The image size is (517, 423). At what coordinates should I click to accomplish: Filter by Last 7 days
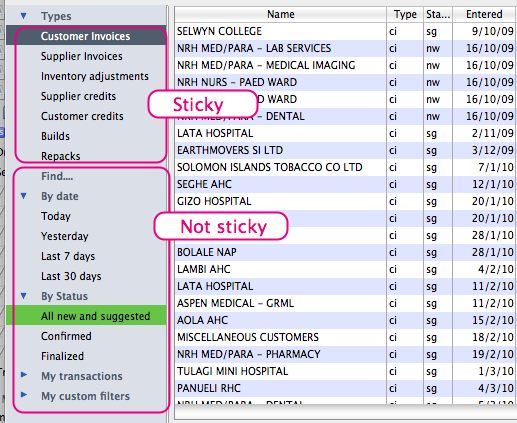[86, 256]
